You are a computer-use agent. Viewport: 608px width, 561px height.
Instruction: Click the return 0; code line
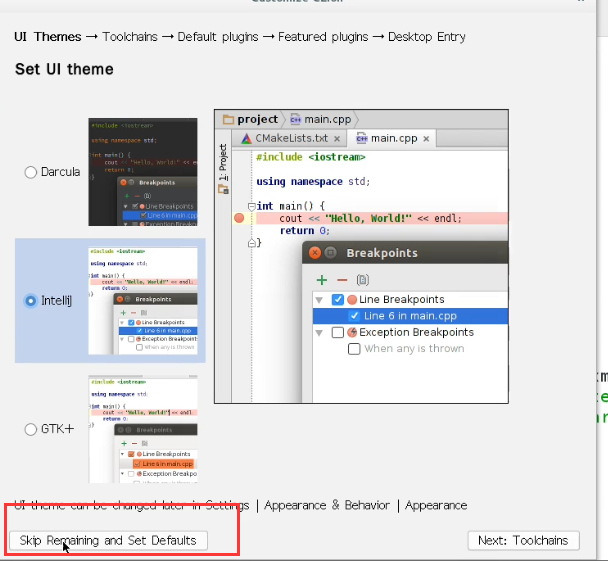[305, 231]
